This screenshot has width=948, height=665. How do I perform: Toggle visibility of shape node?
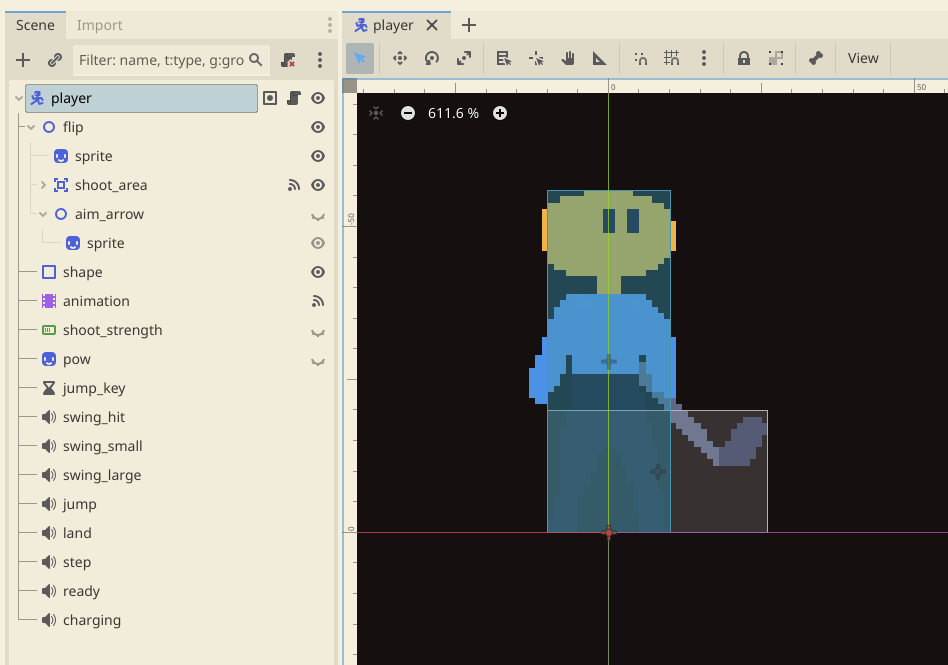point(318,272)
